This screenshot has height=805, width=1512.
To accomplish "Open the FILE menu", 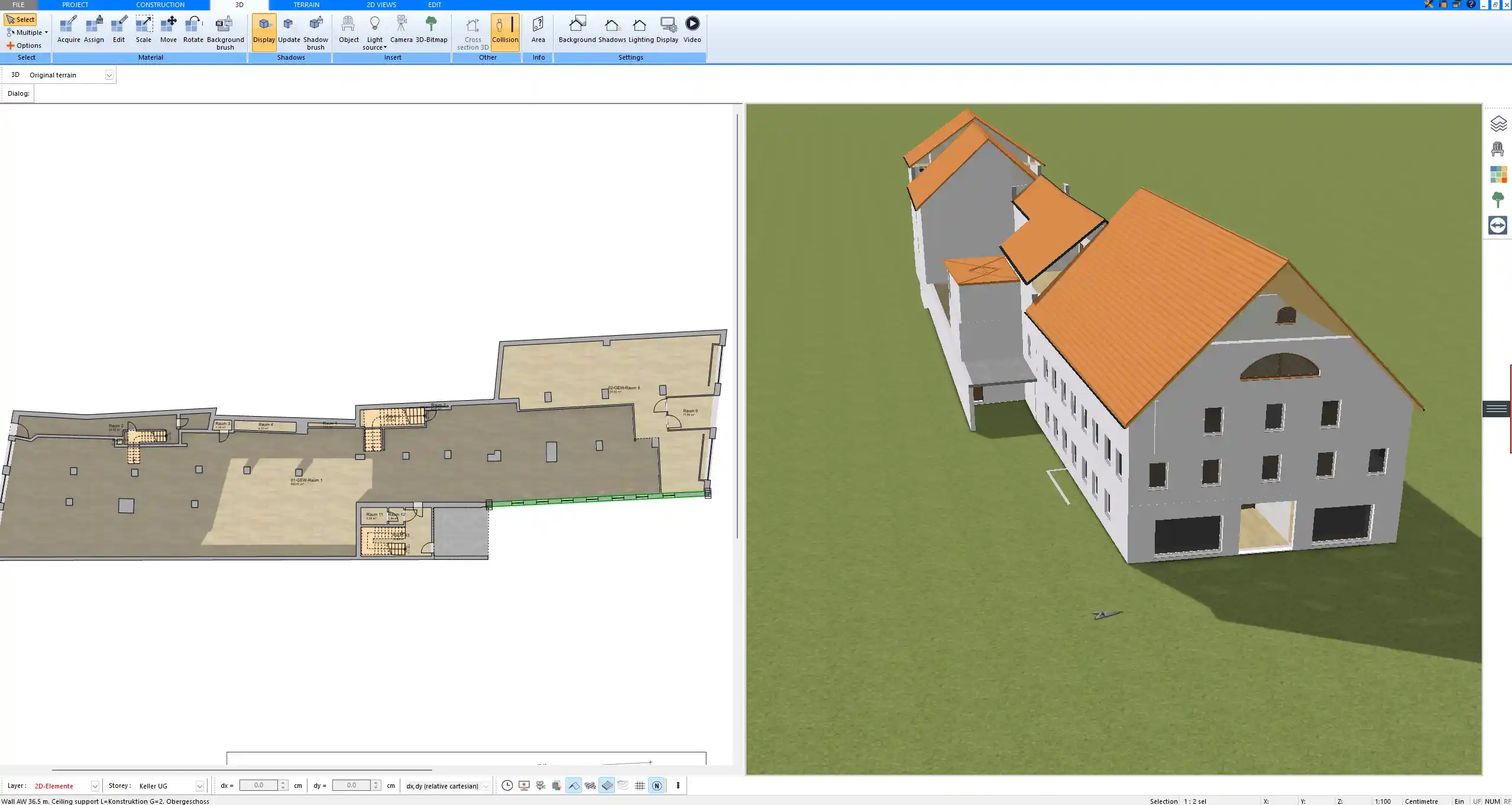I will point(18,5).
